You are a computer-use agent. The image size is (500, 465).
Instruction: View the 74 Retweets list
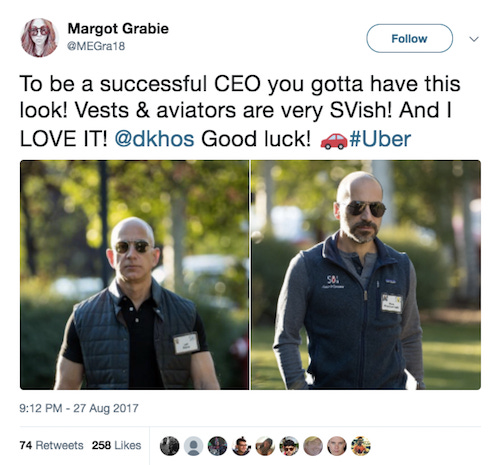tap(51, 445)
